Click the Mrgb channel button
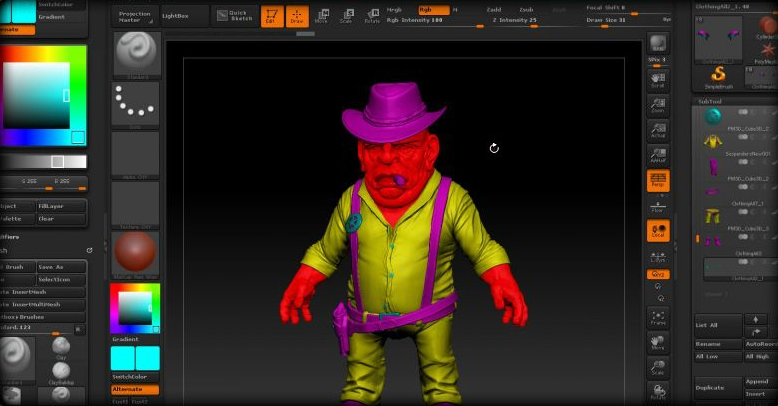 [x=394, y=10]
